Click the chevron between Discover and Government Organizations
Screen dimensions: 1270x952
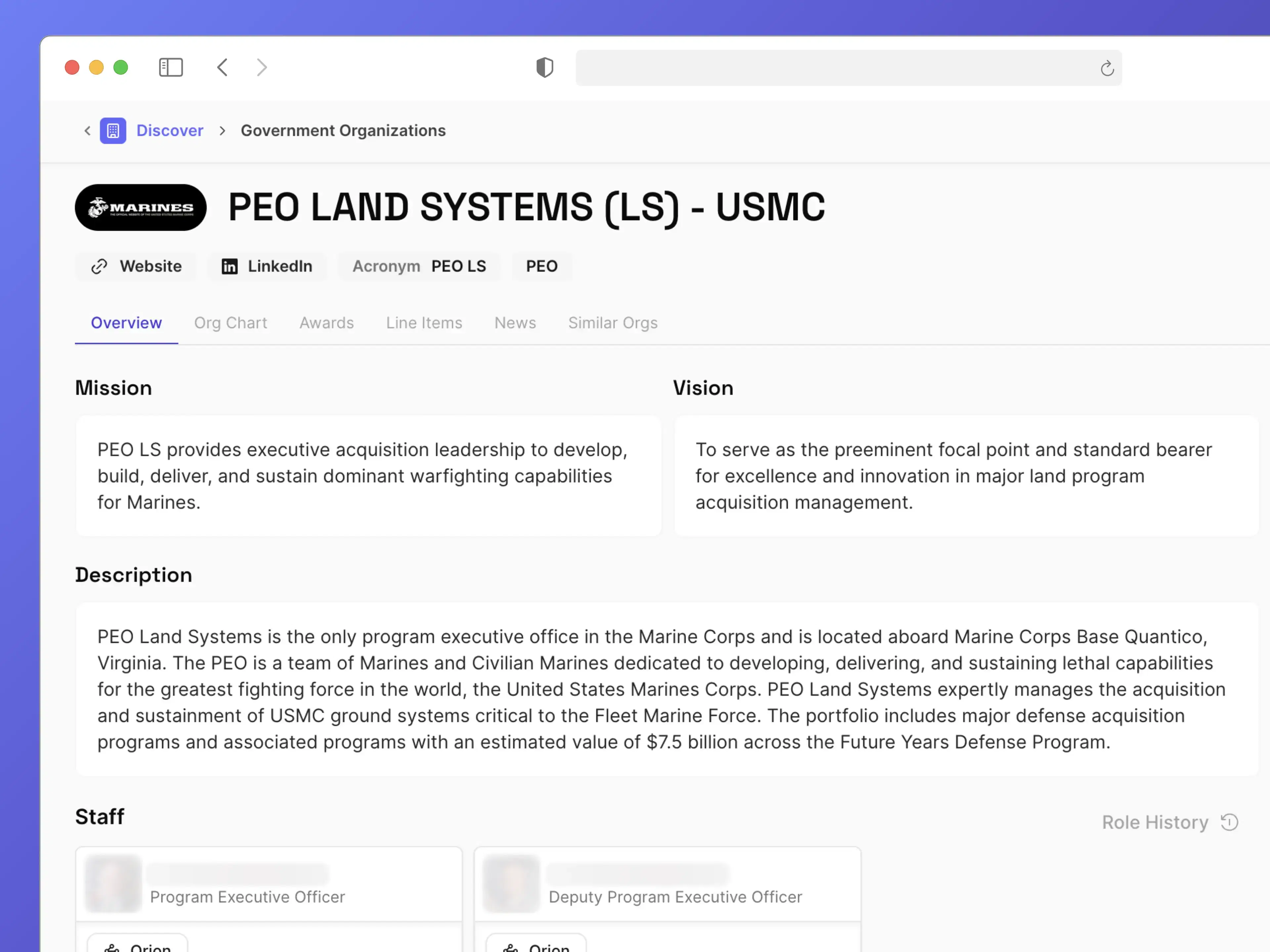click(x=222, y=130)
